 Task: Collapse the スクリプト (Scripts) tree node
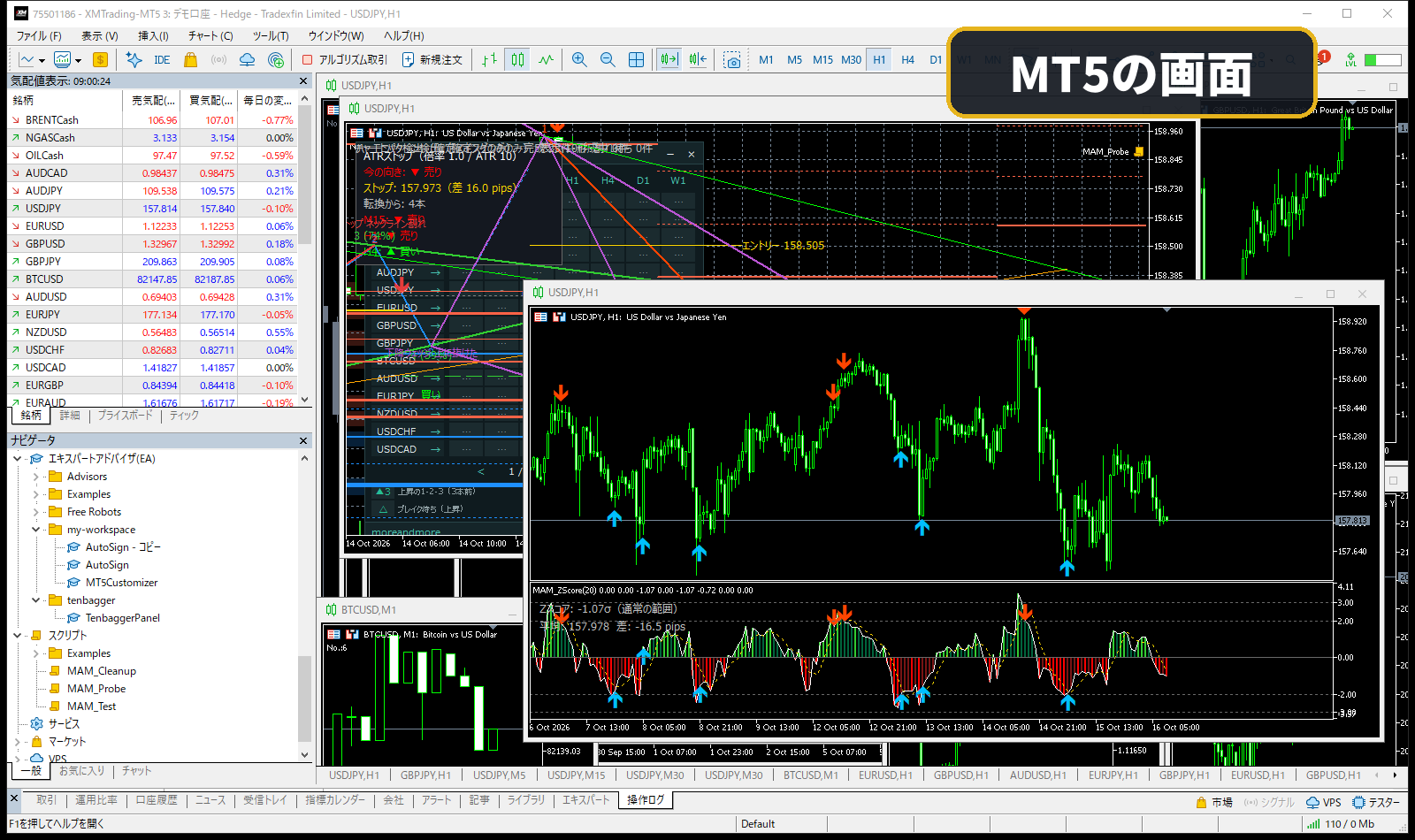point(18,636)
